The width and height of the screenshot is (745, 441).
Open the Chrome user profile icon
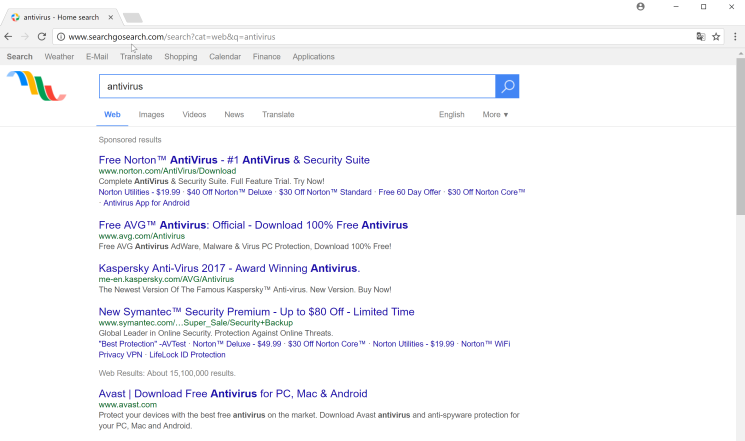(x=640, y=7)
